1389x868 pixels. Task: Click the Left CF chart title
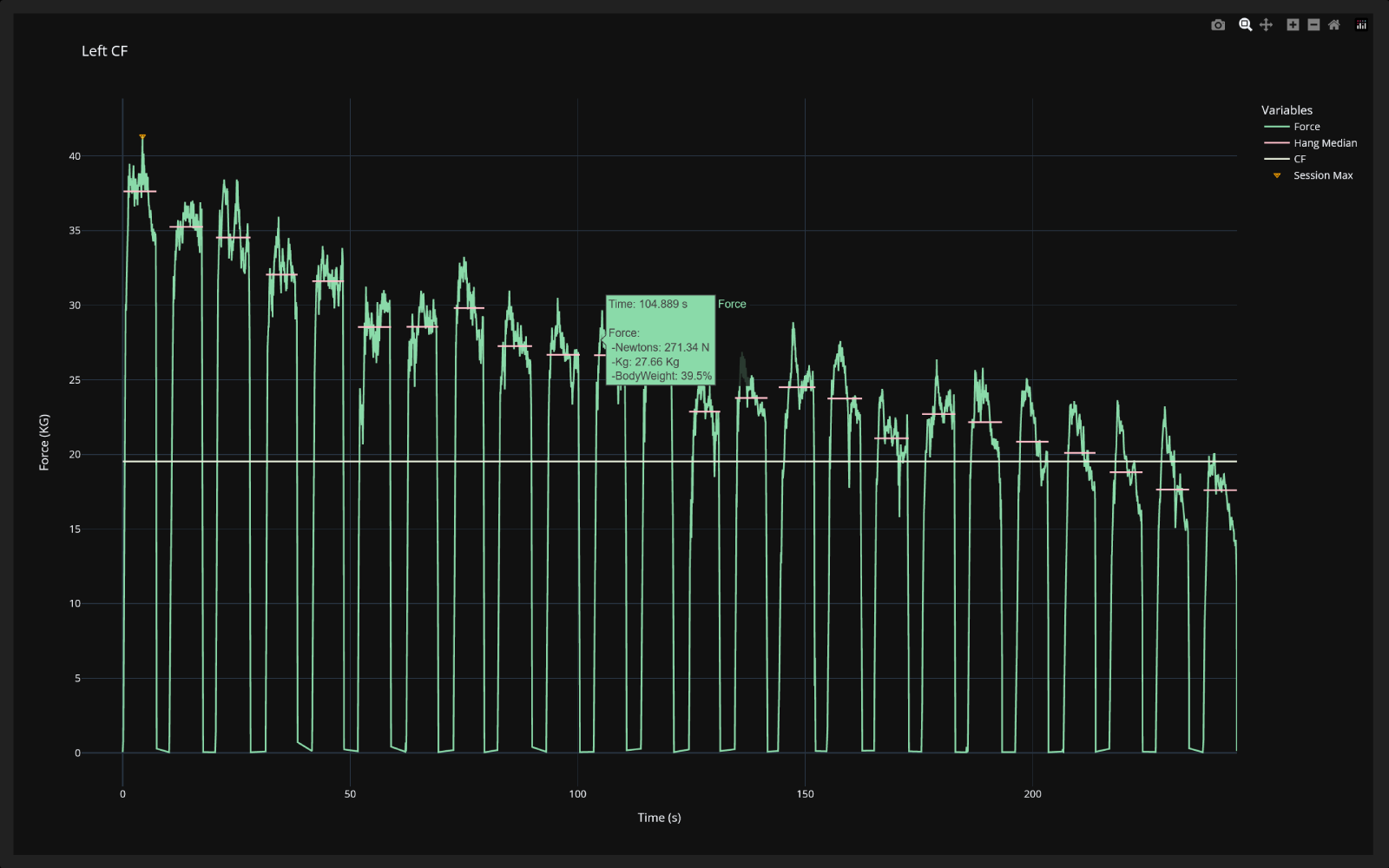104,51
